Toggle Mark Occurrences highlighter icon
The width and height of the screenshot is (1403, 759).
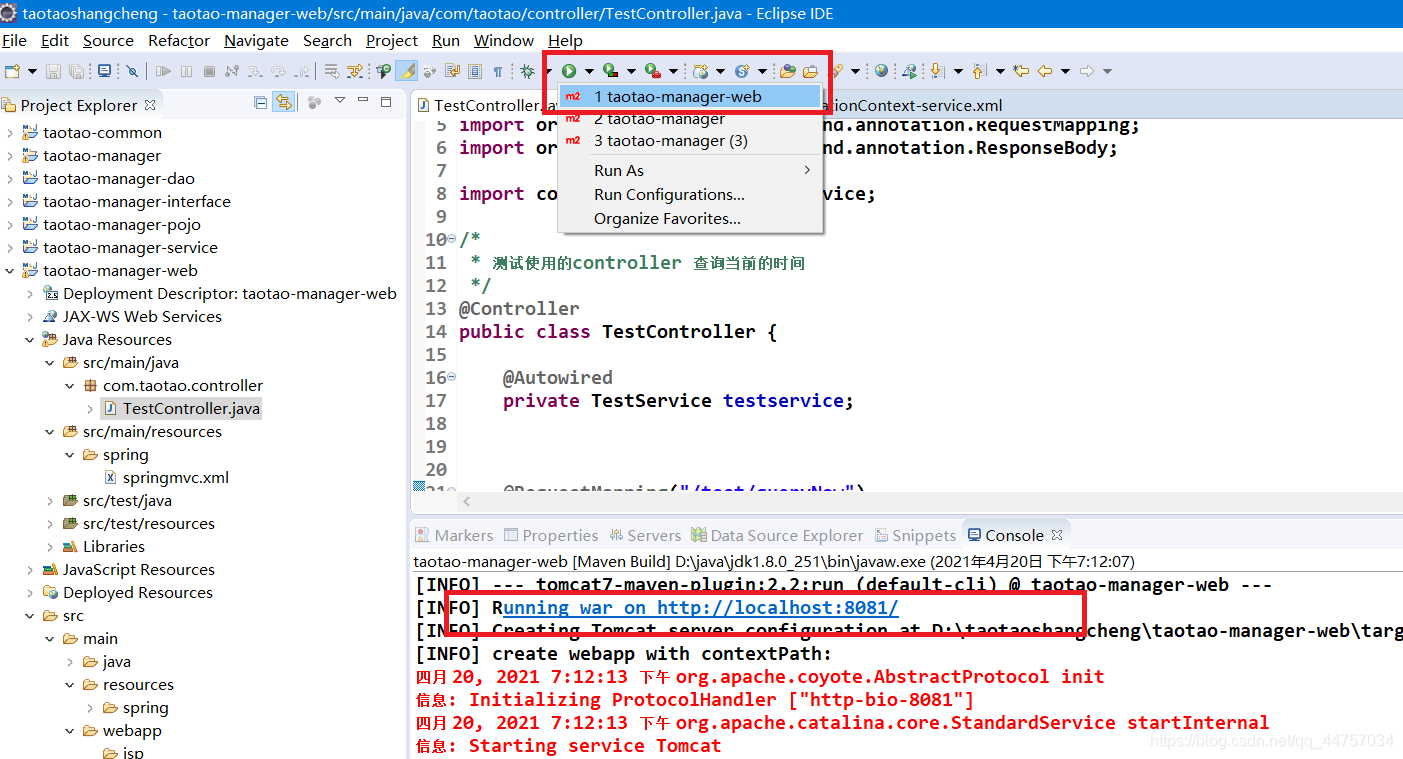coord(407,71)
